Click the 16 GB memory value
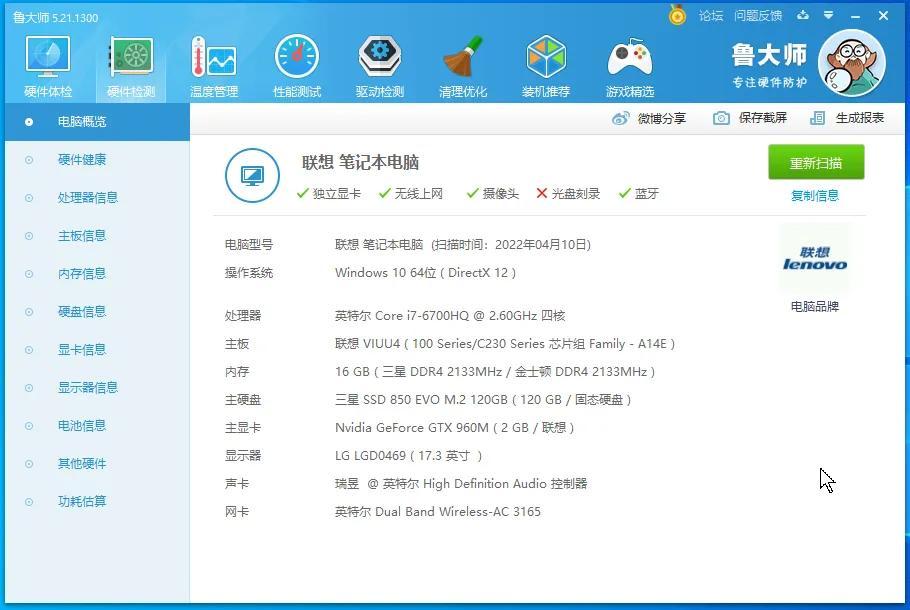This screenshot has height=610, width=910. pyautogui.click(x=495, y=371)
